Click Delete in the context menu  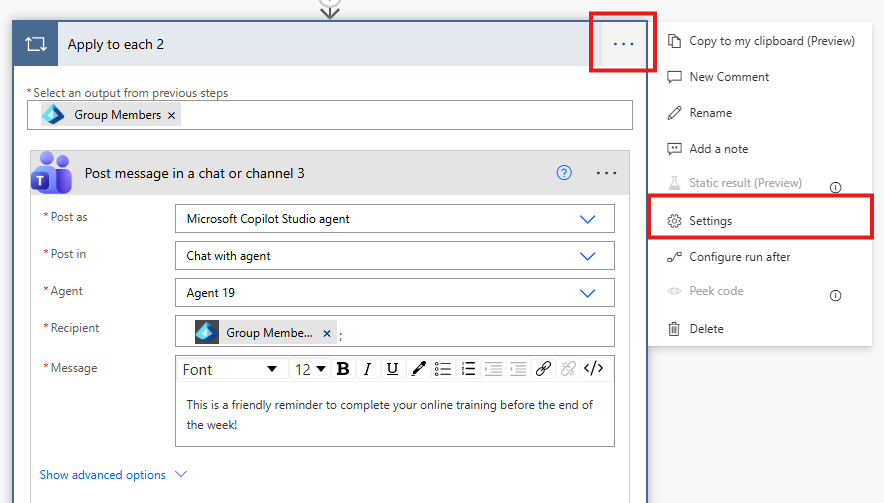706,329
